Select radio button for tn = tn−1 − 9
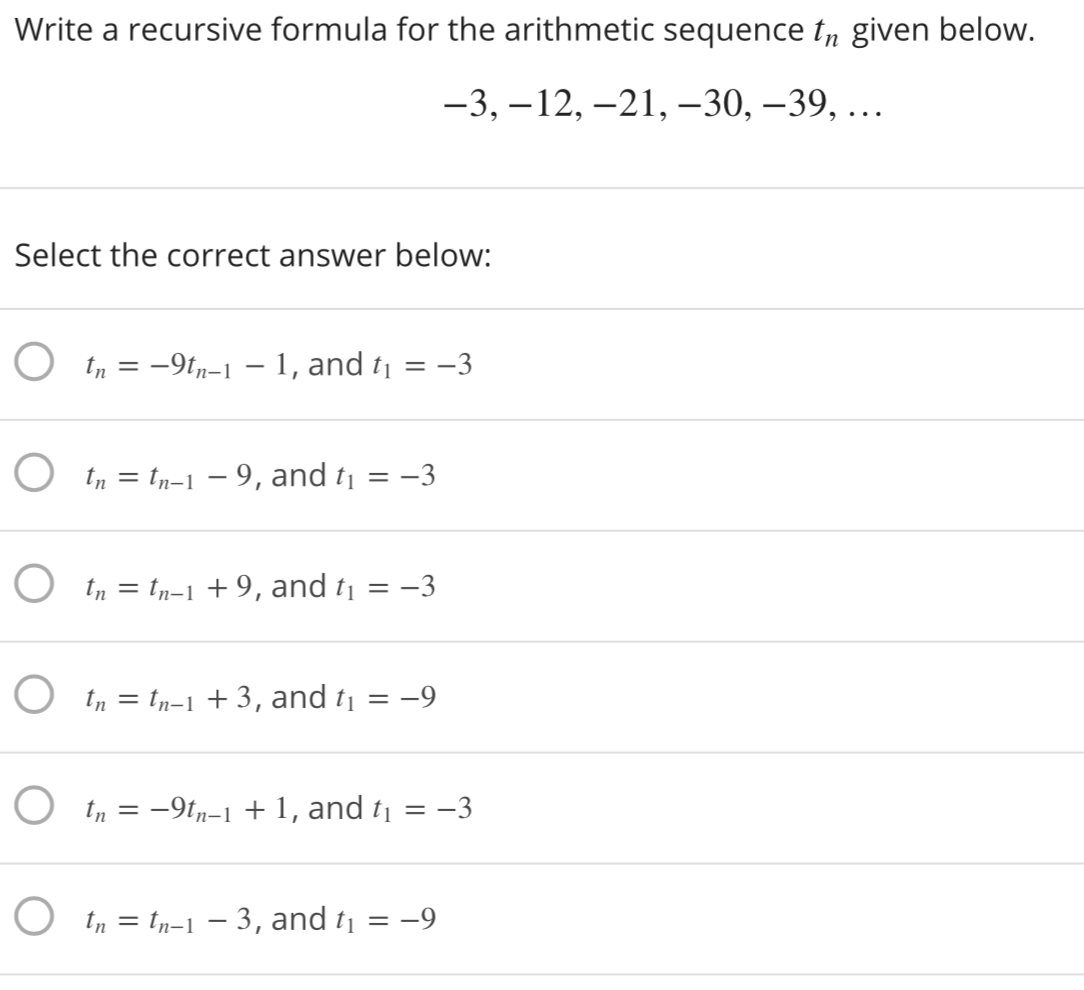The height and width of the screenshot is (990, 1084). tap(34, 473)
